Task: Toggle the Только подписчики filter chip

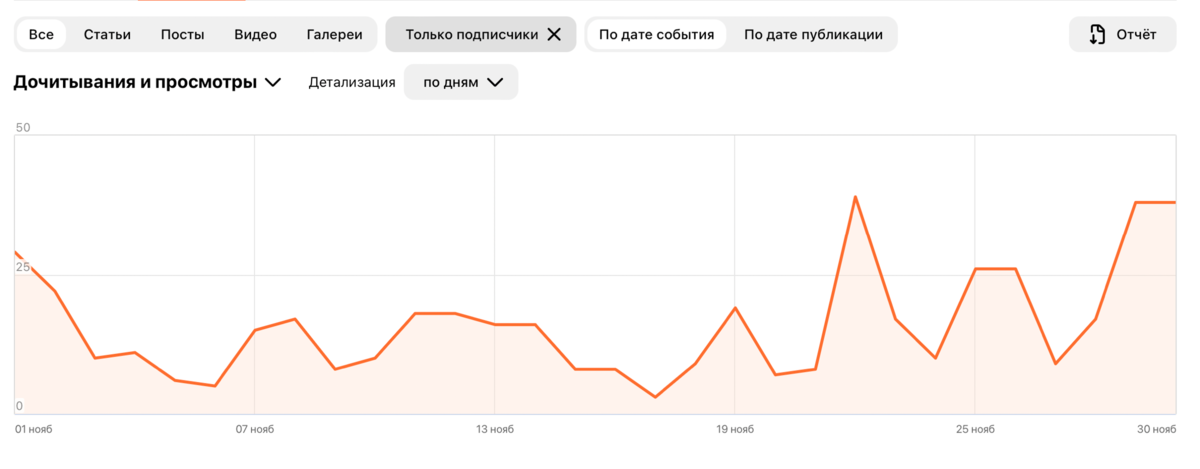Action: 481,34
